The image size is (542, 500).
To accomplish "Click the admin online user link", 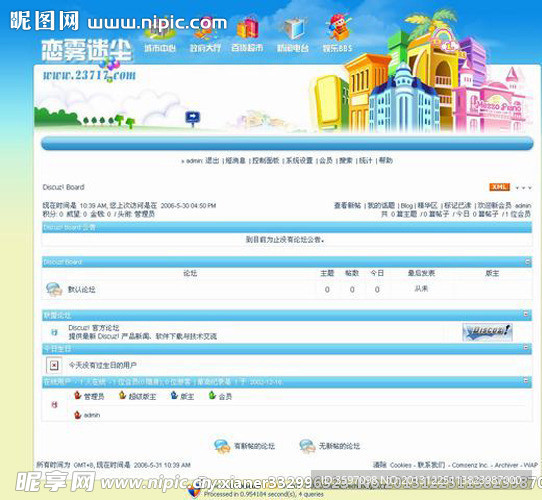I will [x=92, y=415].
